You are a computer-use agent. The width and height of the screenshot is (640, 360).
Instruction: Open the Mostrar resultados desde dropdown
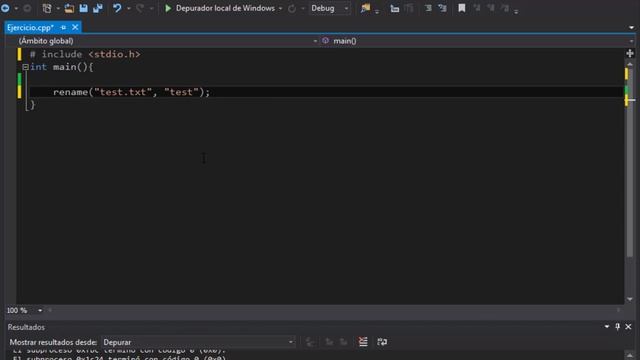(198, 342)
